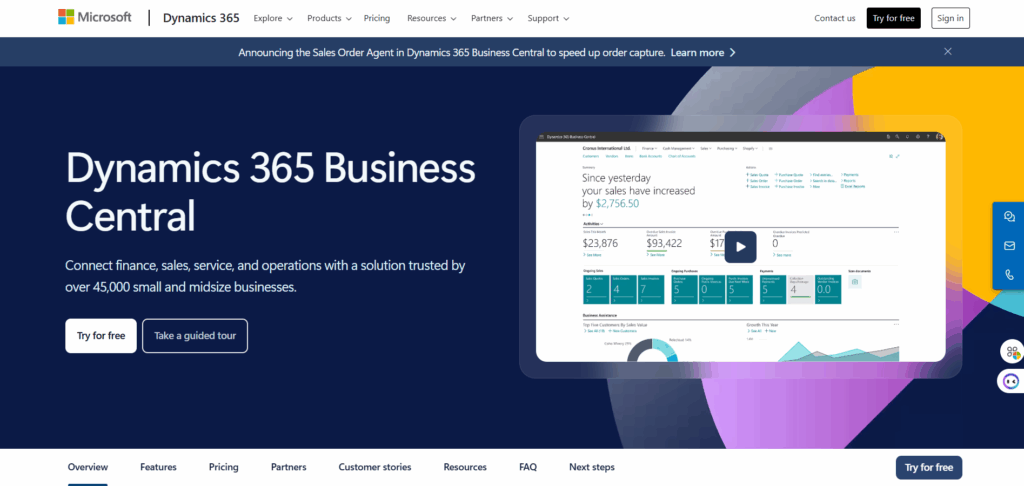Expand the Products dropdown menu

[x=329, y=18]
